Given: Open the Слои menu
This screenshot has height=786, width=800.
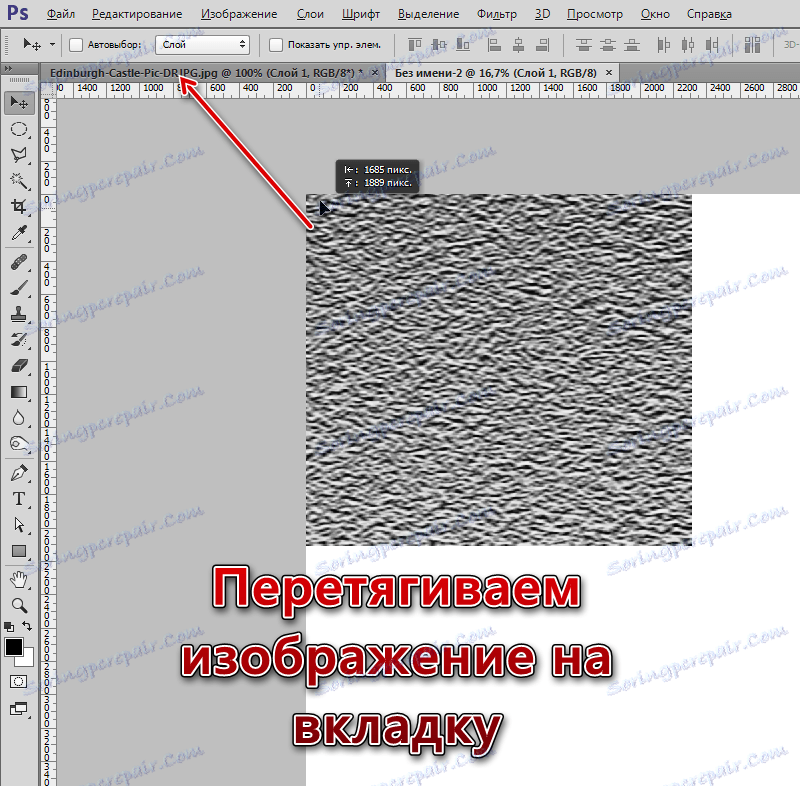Looking at the screenshot, I should tap(310, 14).
